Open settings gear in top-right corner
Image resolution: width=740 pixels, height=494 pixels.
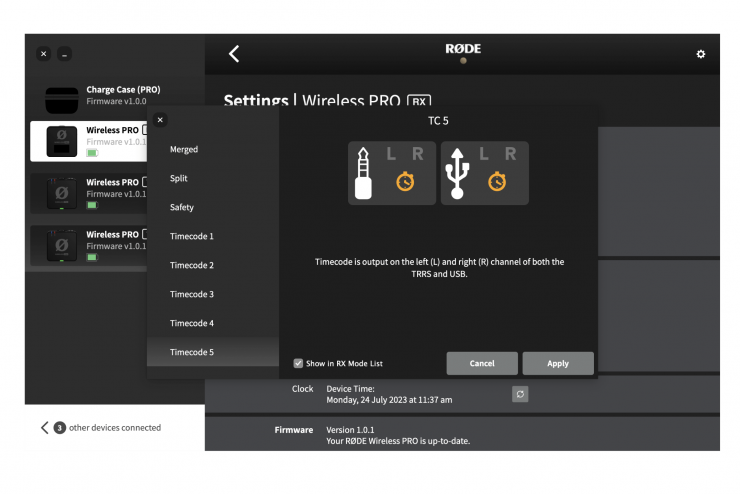click(x=700, y=54)
